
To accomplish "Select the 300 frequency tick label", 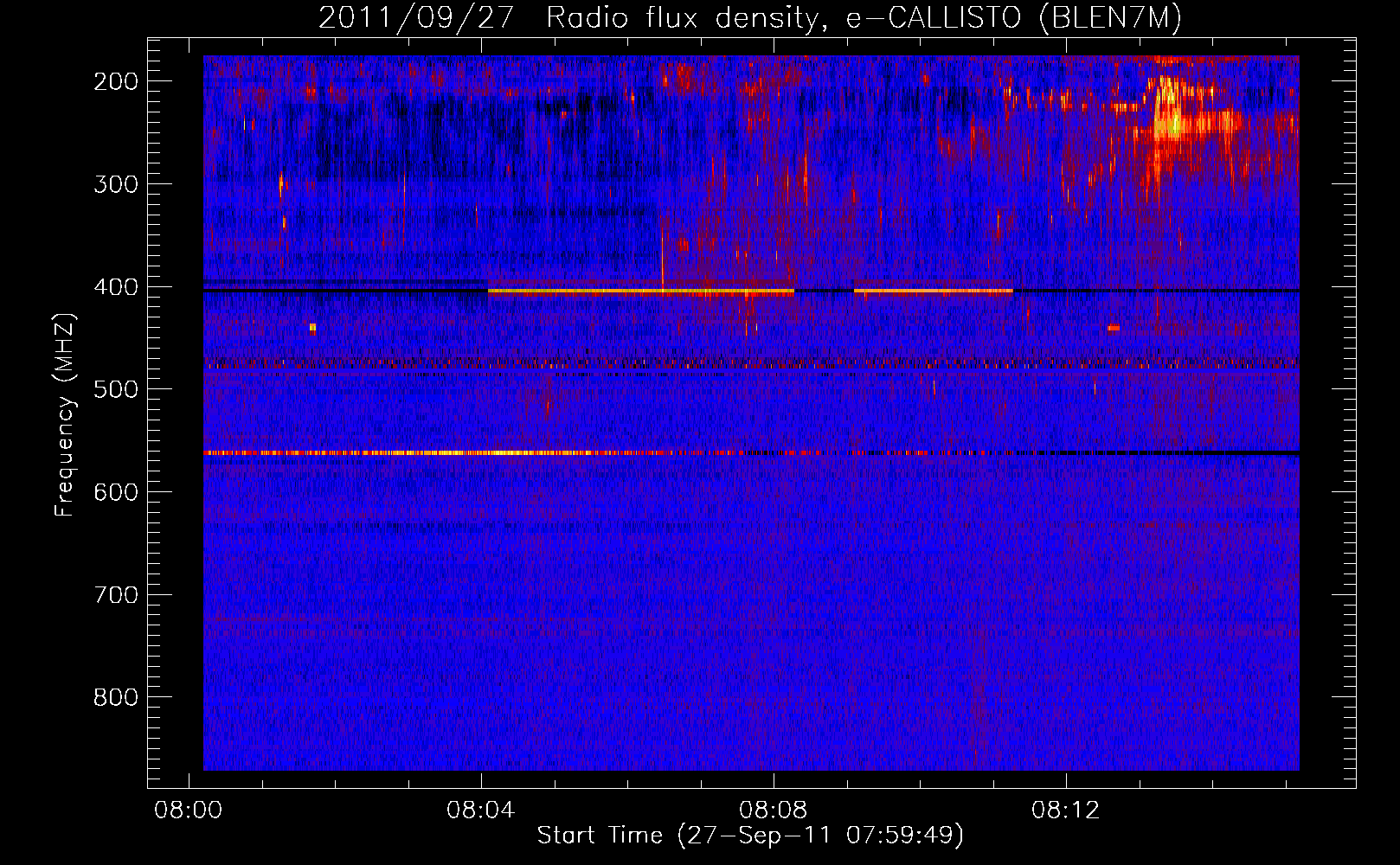I will click(116, 184).
